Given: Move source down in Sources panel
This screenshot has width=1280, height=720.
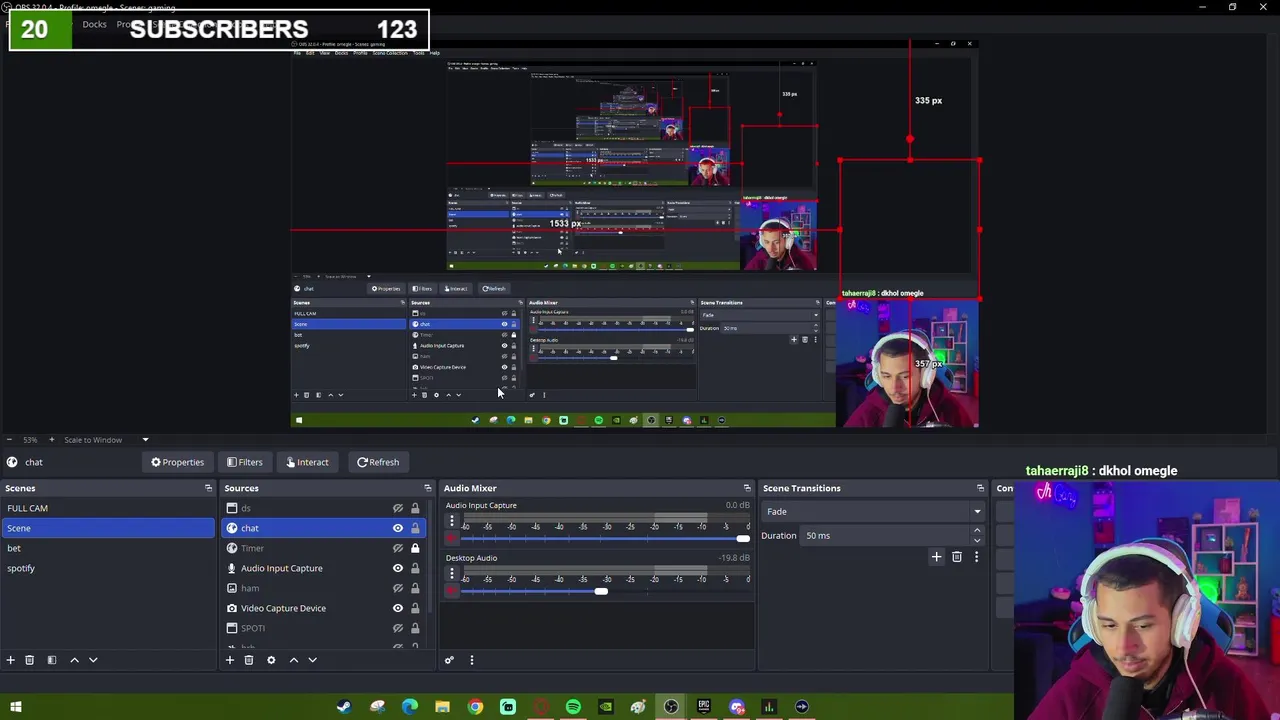Looking at the screenshot, I should pyautogui.click(x=312, y=660).
